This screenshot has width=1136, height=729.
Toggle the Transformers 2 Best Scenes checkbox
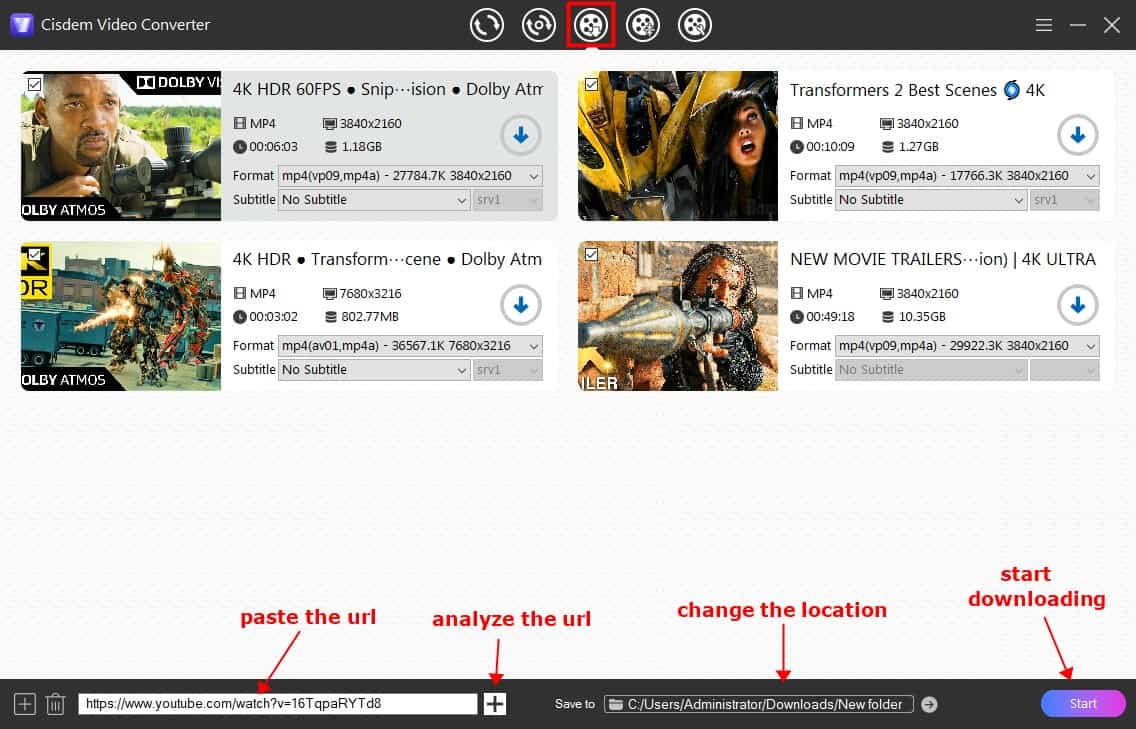[x=591, y=85]
